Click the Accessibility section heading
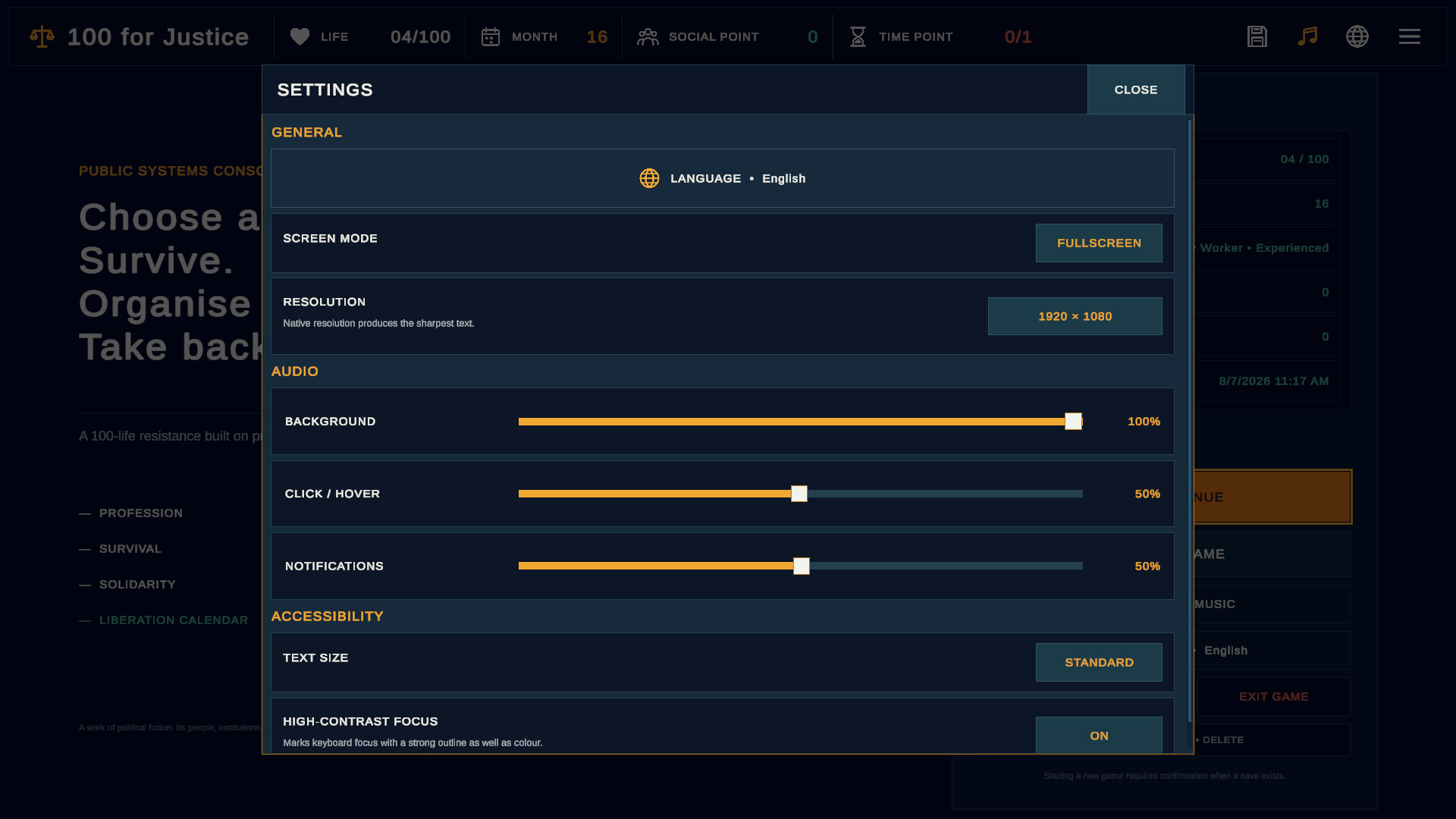The image size is (1456, 819). point(327,617)
